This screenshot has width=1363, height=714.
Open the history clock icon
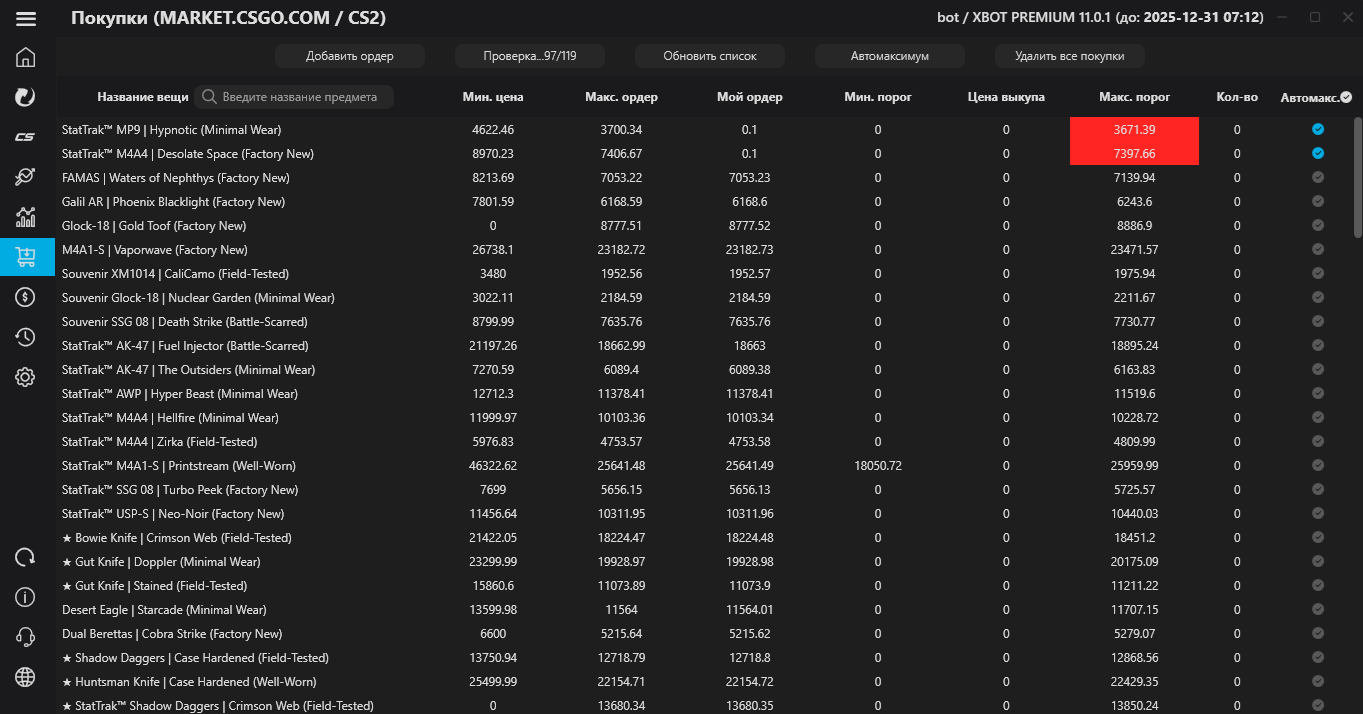26,337
